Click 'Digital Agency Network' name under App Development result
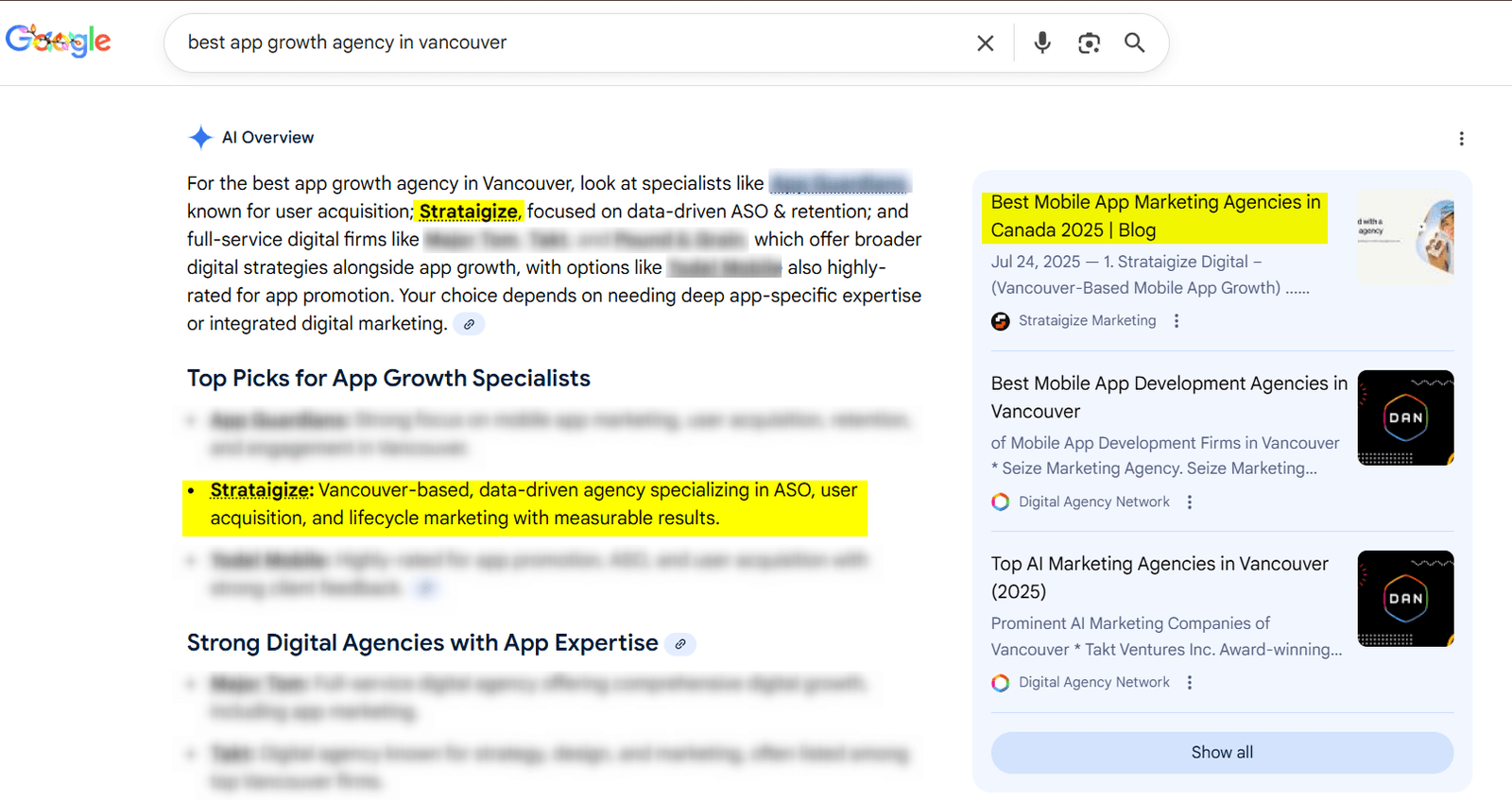Screen dimensions: 1512x800 (1093, 502)
